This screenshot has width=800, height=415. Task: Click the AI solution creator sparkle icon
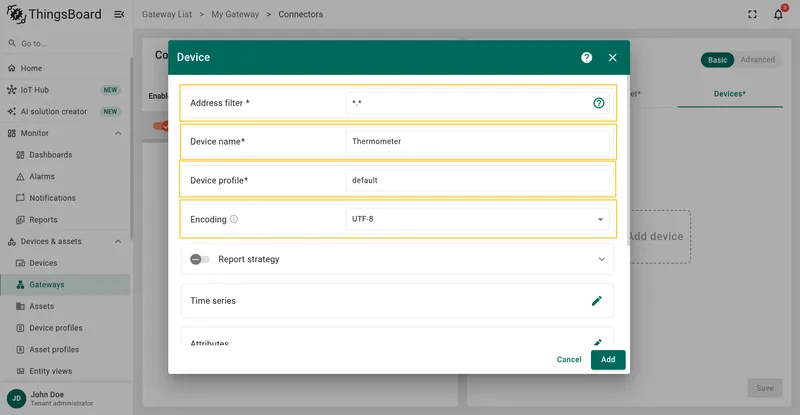(x=12, y=111)
